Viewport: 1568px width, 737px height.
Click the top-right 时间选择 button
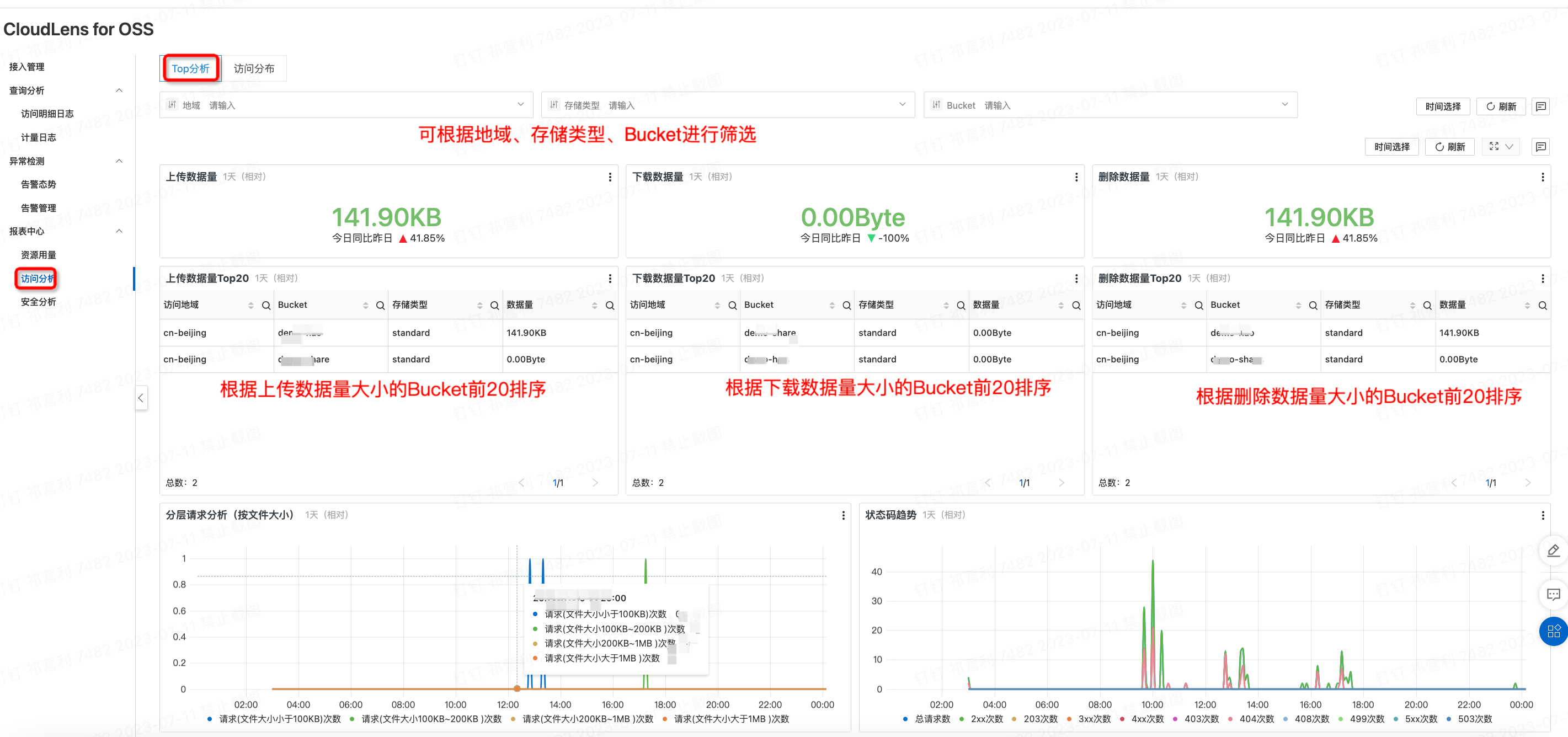point(1443,106)
